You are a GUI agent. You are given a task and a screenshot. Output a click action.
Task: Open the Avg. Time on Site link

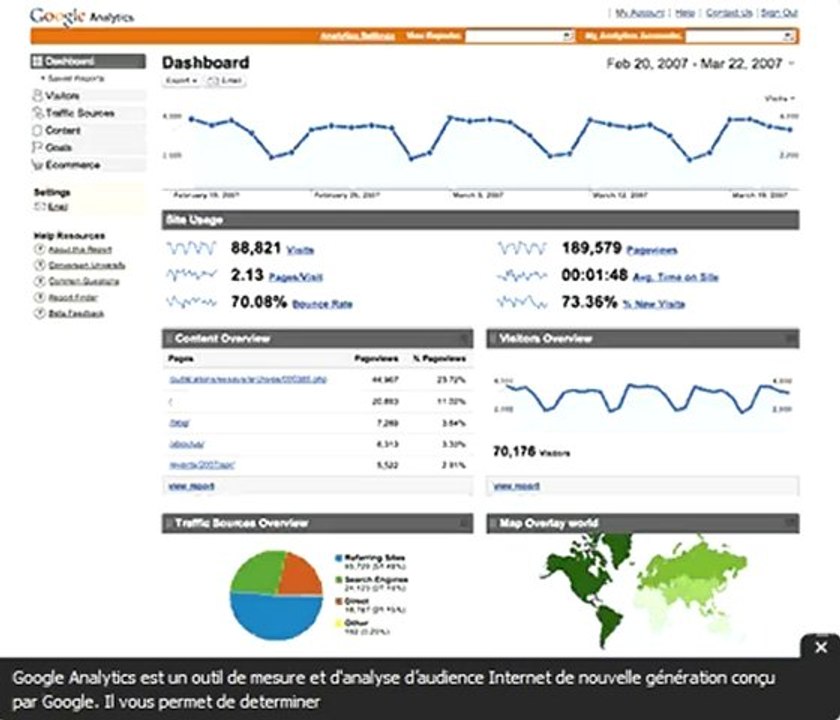(676, 277)
